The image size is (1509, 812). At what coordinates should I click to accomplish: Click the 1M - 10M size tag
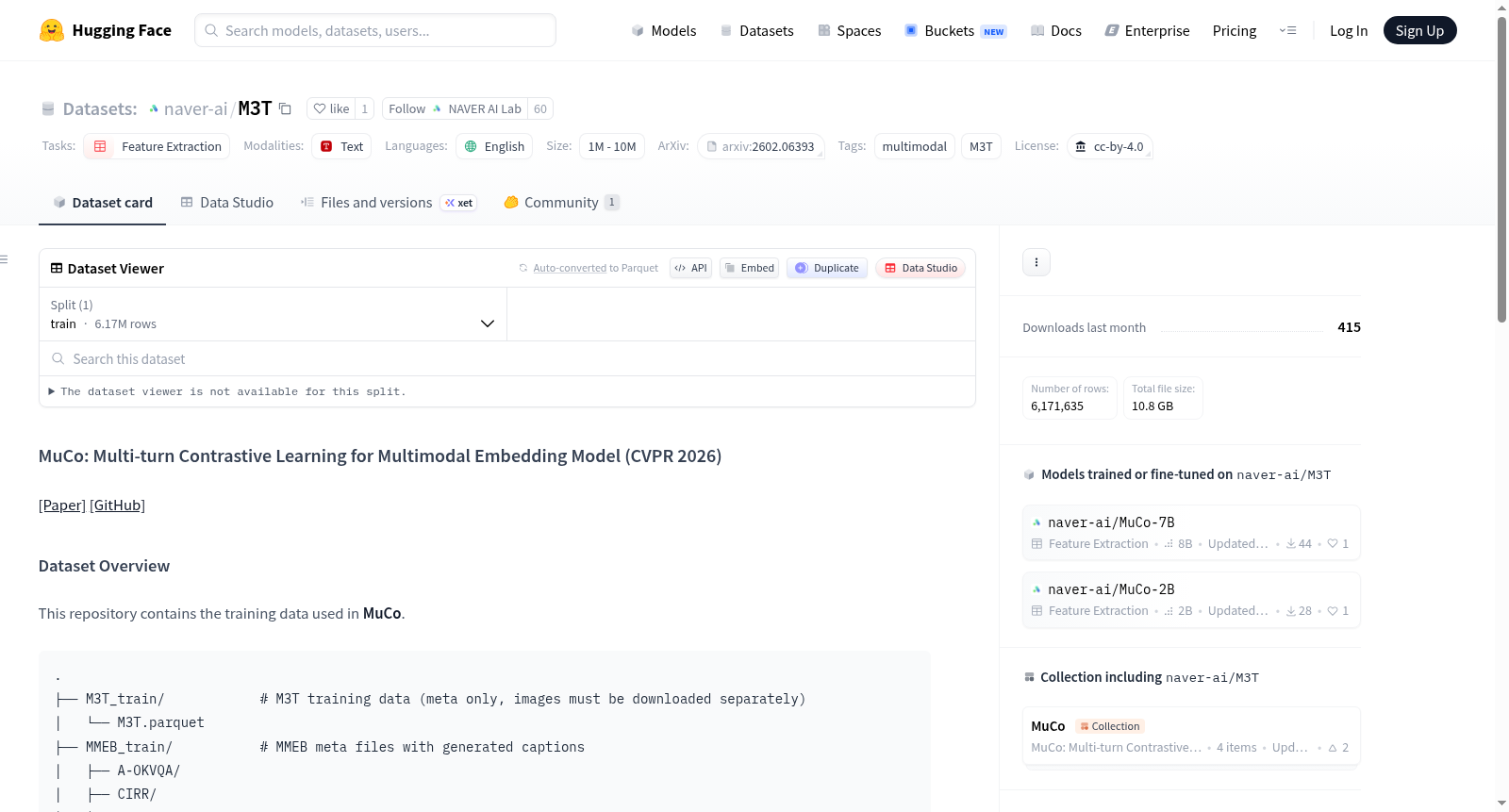pyautogui.click(x=612, y=146)
